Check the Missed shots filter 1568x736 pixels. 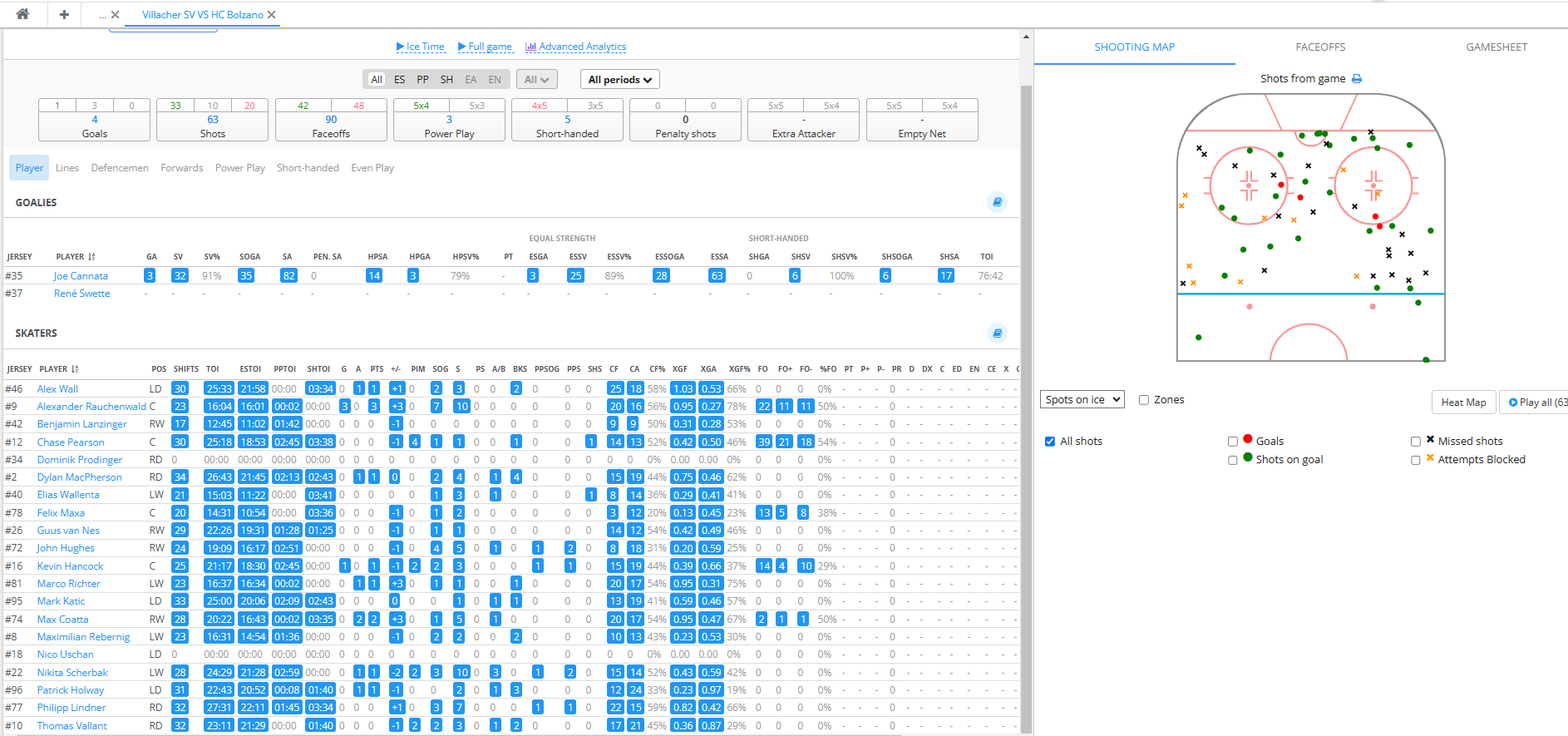pos(1416,442)
